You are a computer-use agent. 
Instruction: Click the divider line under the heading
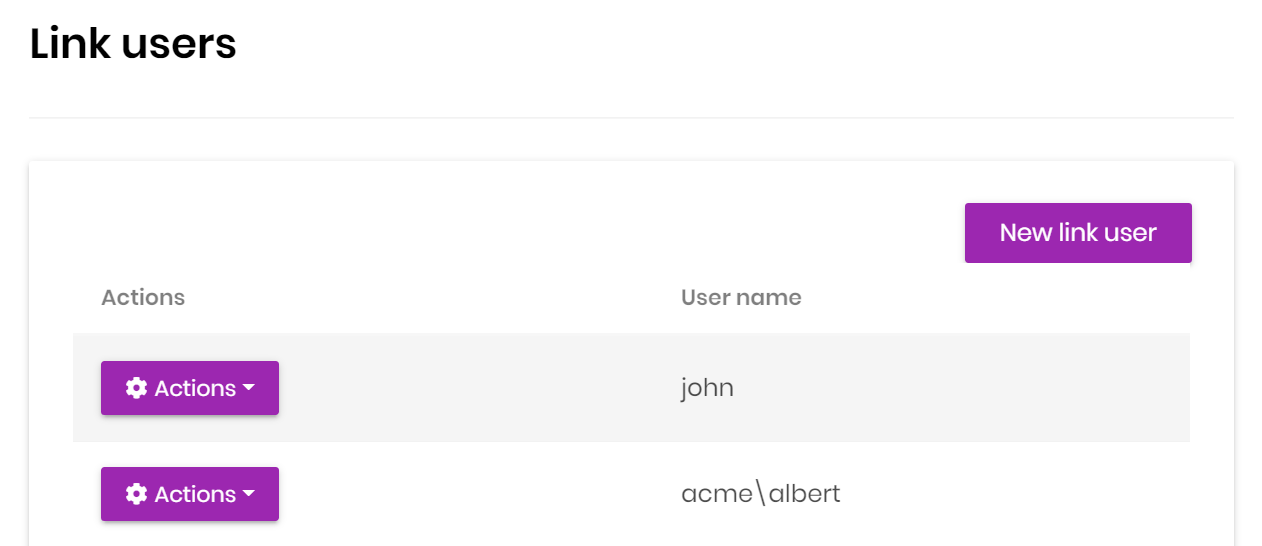click(x=631, y=118)
